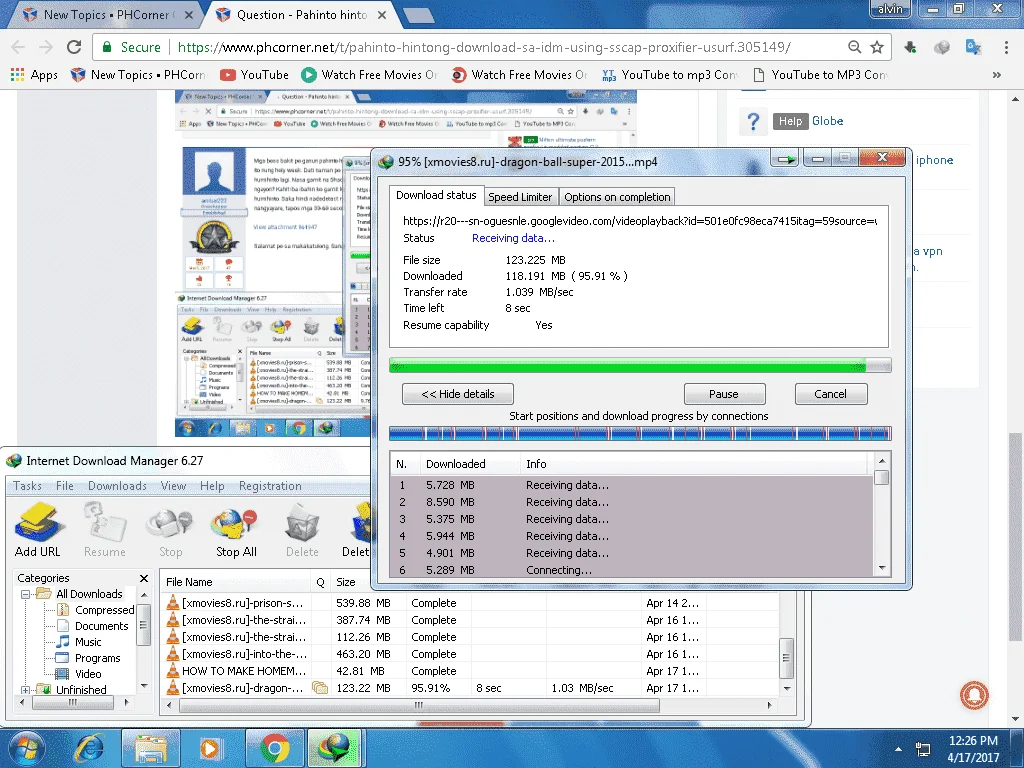Open File Explorer from taskbar

pyautogui.click(x=152, y=748)
